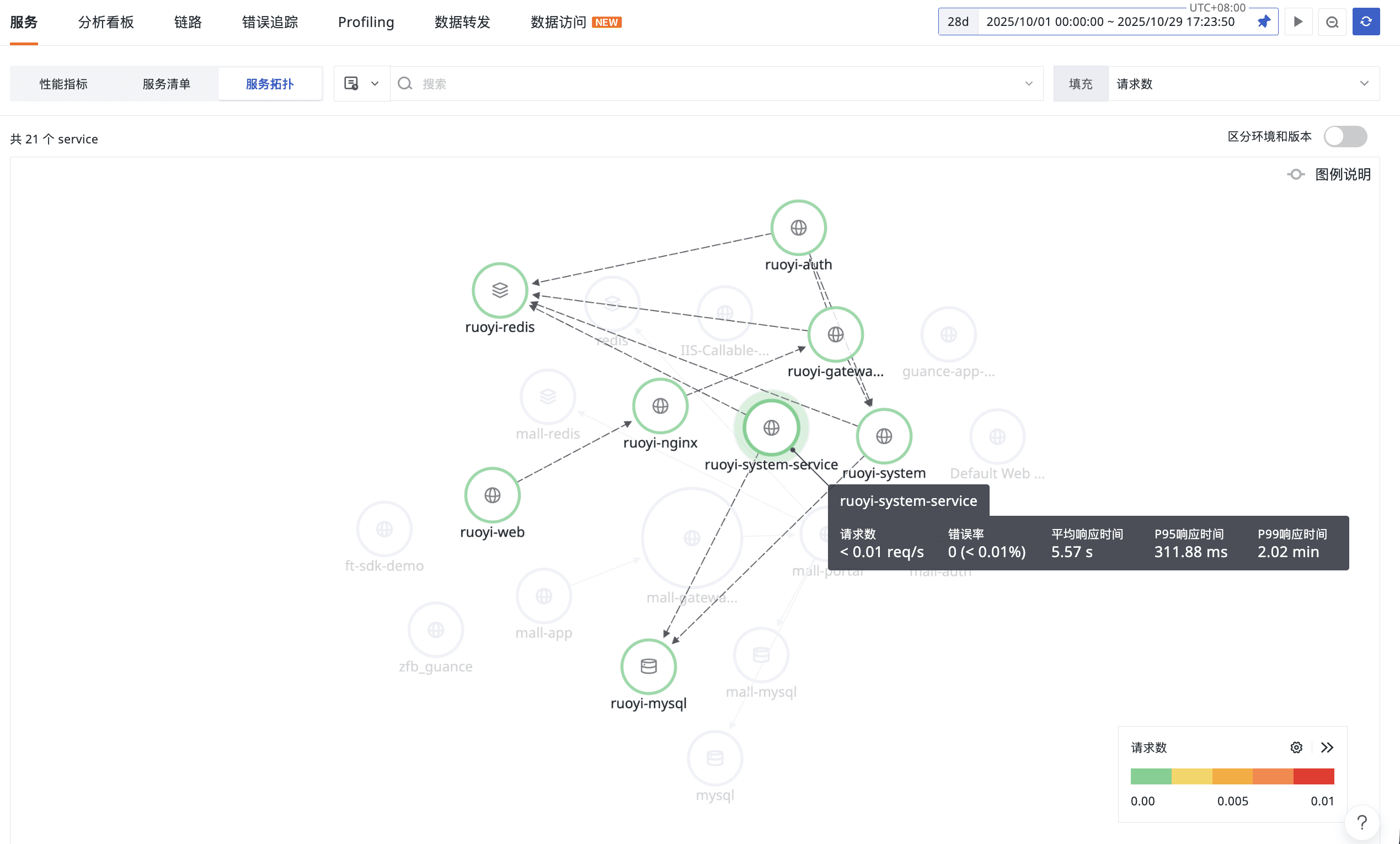Select the 性能指标 view button
Screen dimensions: 1400x844
click(63, 83)
